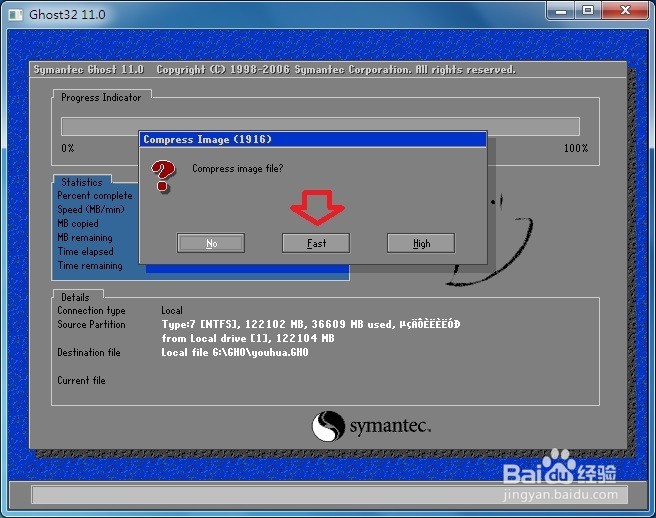Click the 'Speed (MB/min)' label
The height and width of the screenshot is (518, 656).
91,209
